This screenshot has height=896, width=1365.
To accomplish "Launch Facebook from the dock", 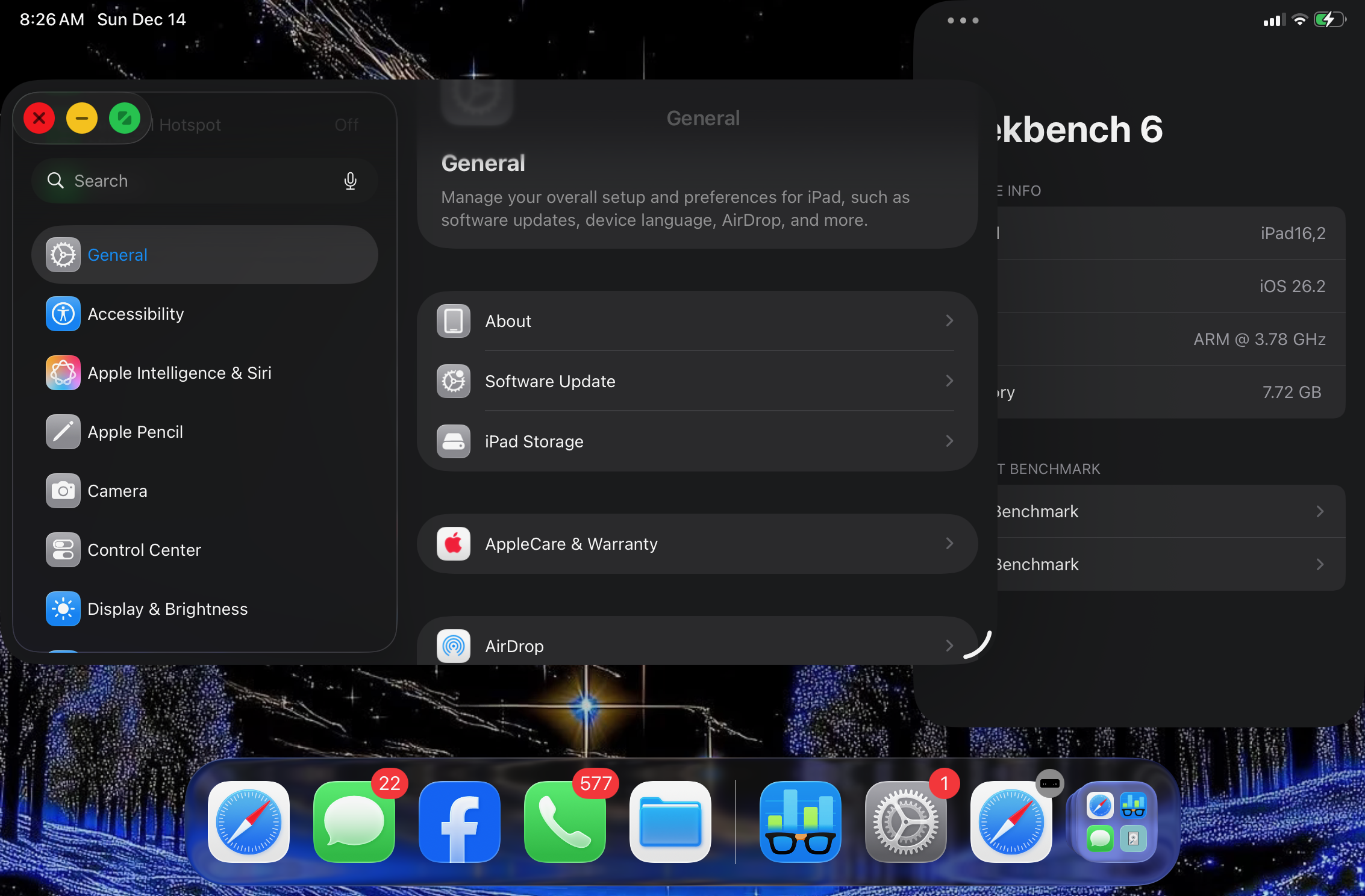I will tap(459, 821).
